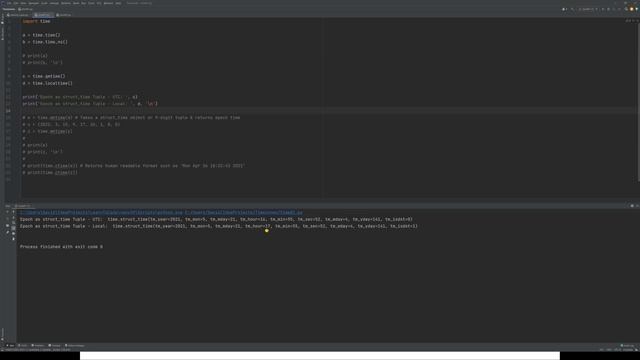Image resolution: width=640 pixels, height=360 pixels.
Task: Click the 'd = time.localtime()' line
Action: (47, 83)
